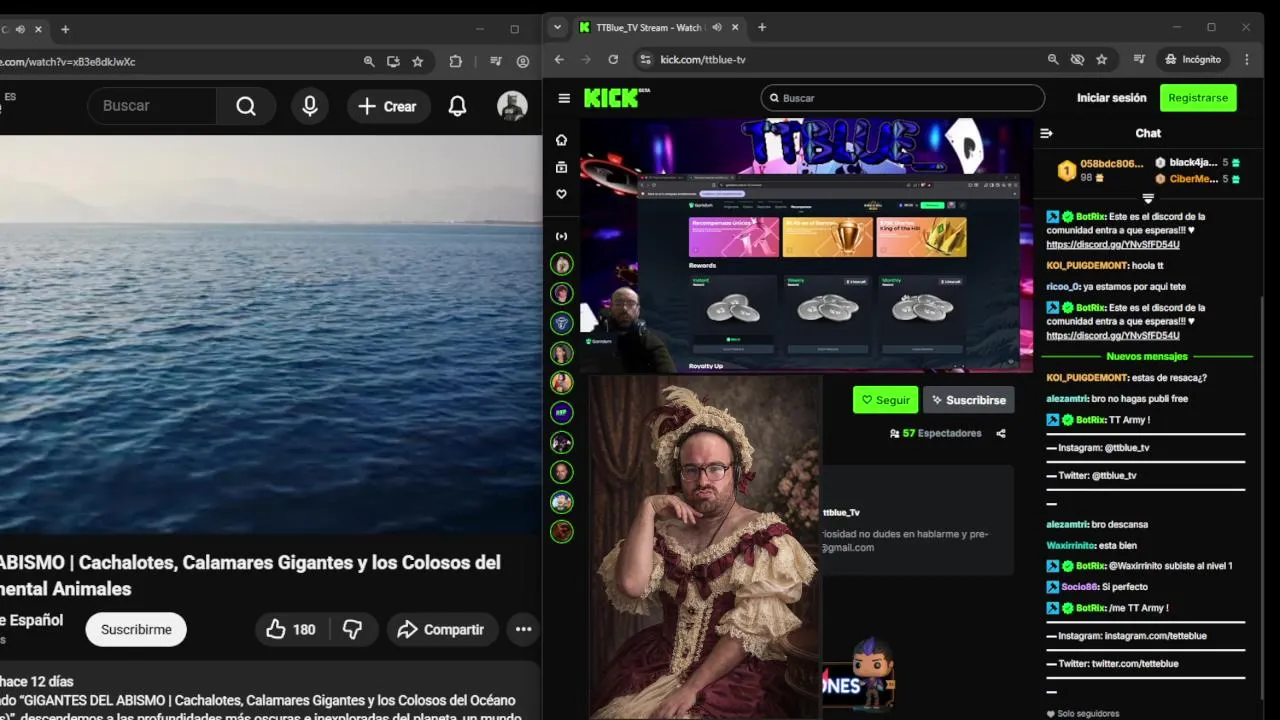
Task: Share the TTBlue stream via share icon
Action: coord(1001,433)
